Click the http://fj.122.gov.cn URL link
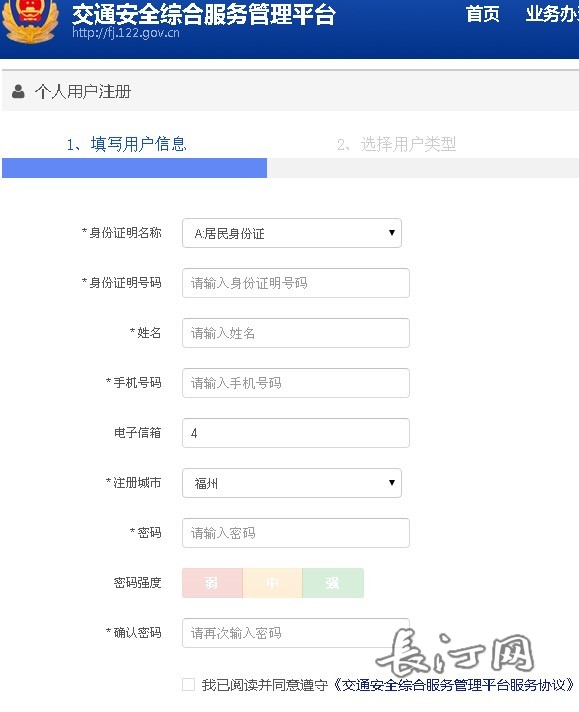 pos(126,33)
